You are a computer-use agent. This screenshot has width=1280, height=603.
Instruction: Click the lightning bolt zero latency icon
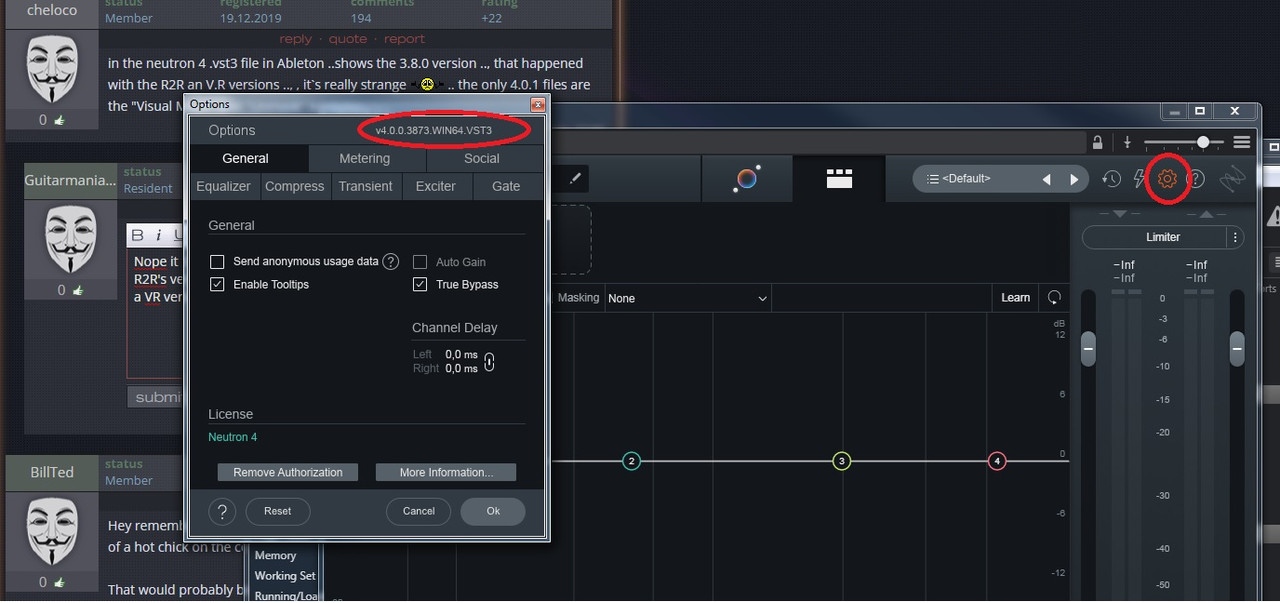(x=1139, y=179)
